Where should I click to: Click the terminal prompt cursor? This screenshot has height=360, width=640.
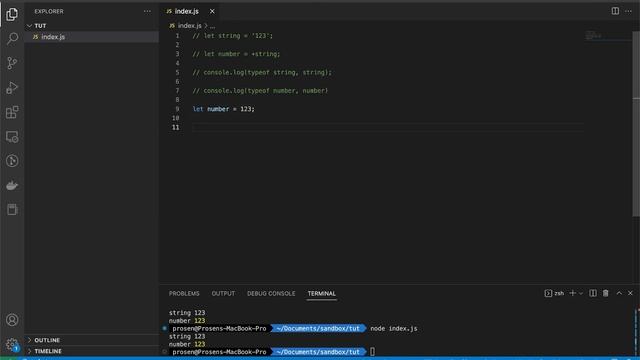[x=372, y=352]
